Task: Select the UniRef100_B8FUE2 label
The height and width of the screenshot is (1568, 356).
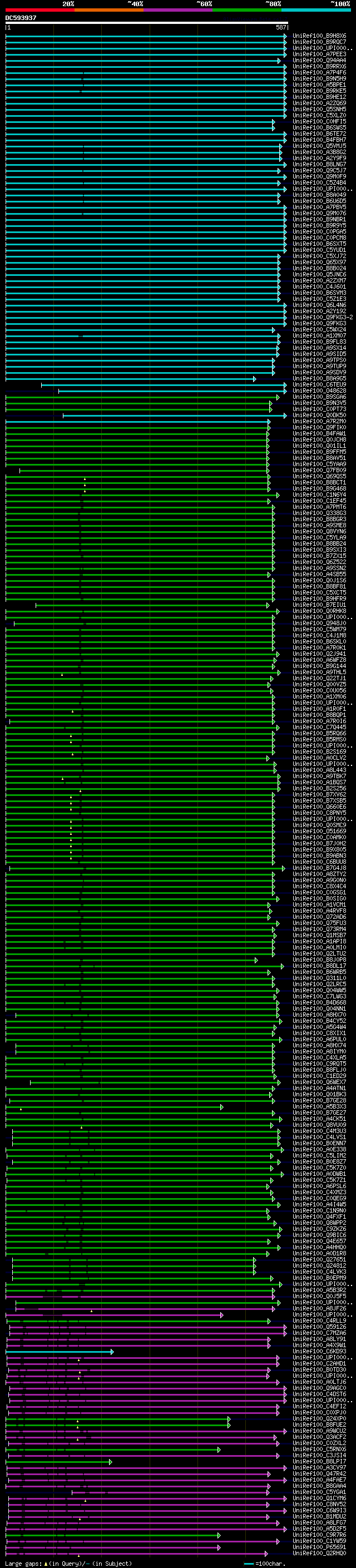Action: point(319,1425)
